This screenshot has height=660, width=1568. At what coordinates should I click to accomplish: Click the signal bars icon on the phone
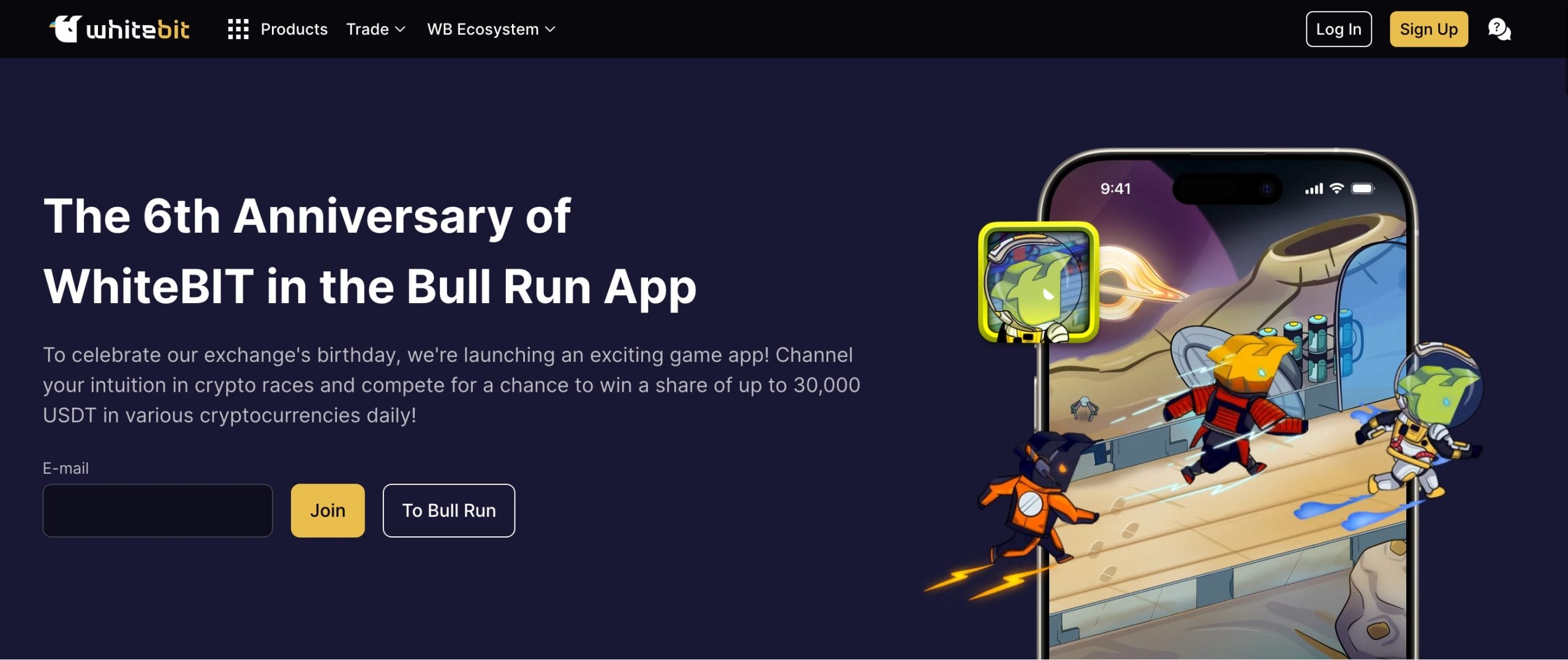coord(1313,189)
